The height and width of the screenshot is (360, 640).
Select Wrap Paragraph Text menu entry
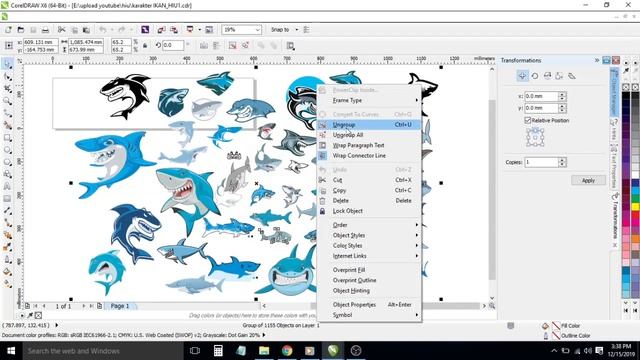coord(369,145)
